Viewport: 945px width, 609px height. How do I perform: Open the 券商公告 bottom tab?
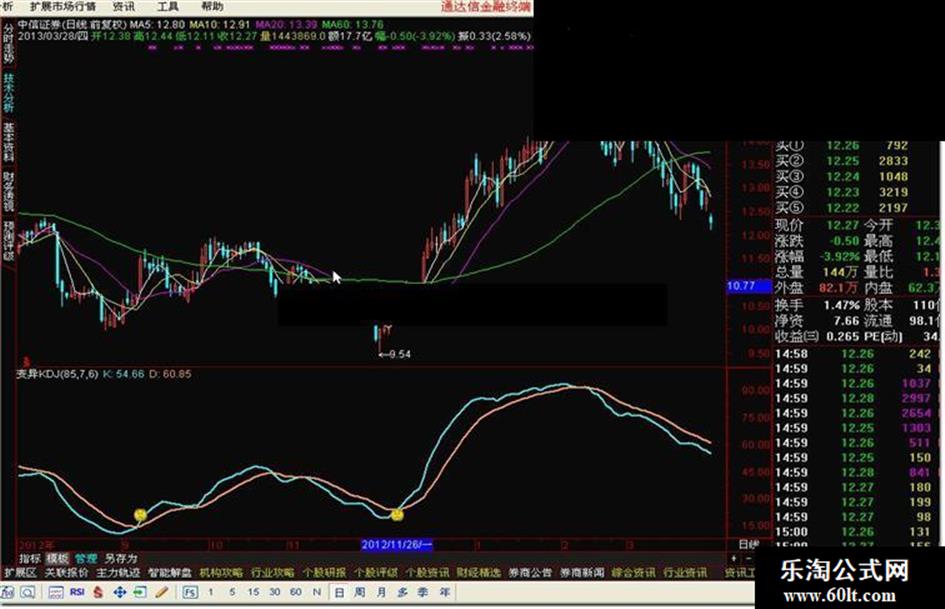530,572
